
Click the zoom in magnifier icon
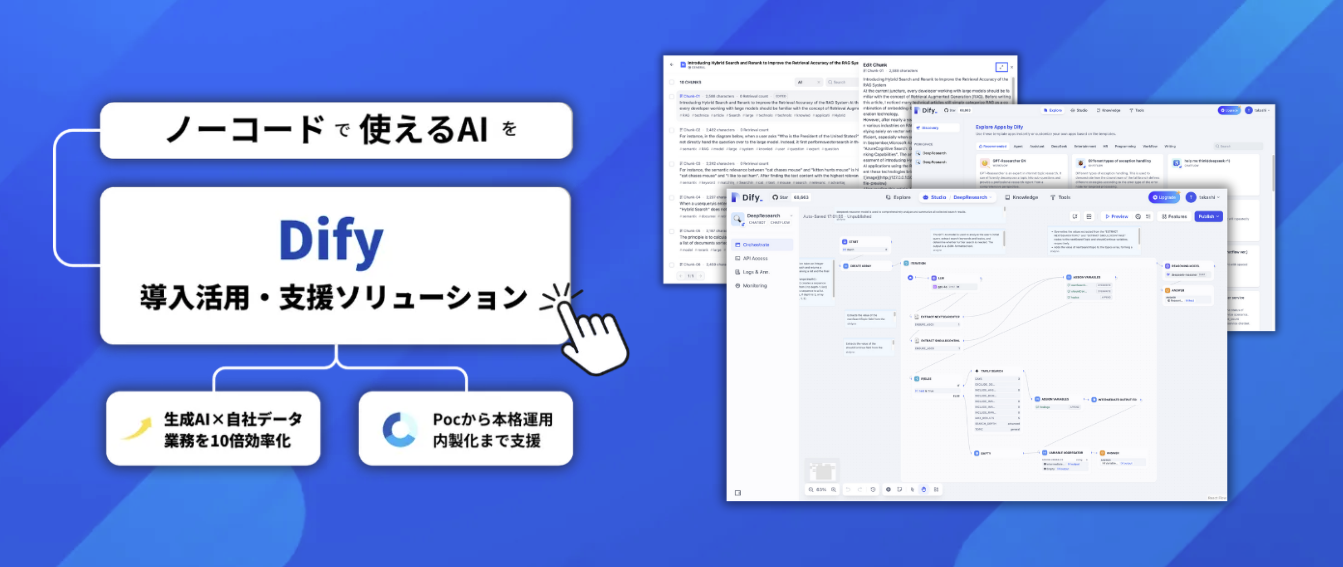coord(834,489)
